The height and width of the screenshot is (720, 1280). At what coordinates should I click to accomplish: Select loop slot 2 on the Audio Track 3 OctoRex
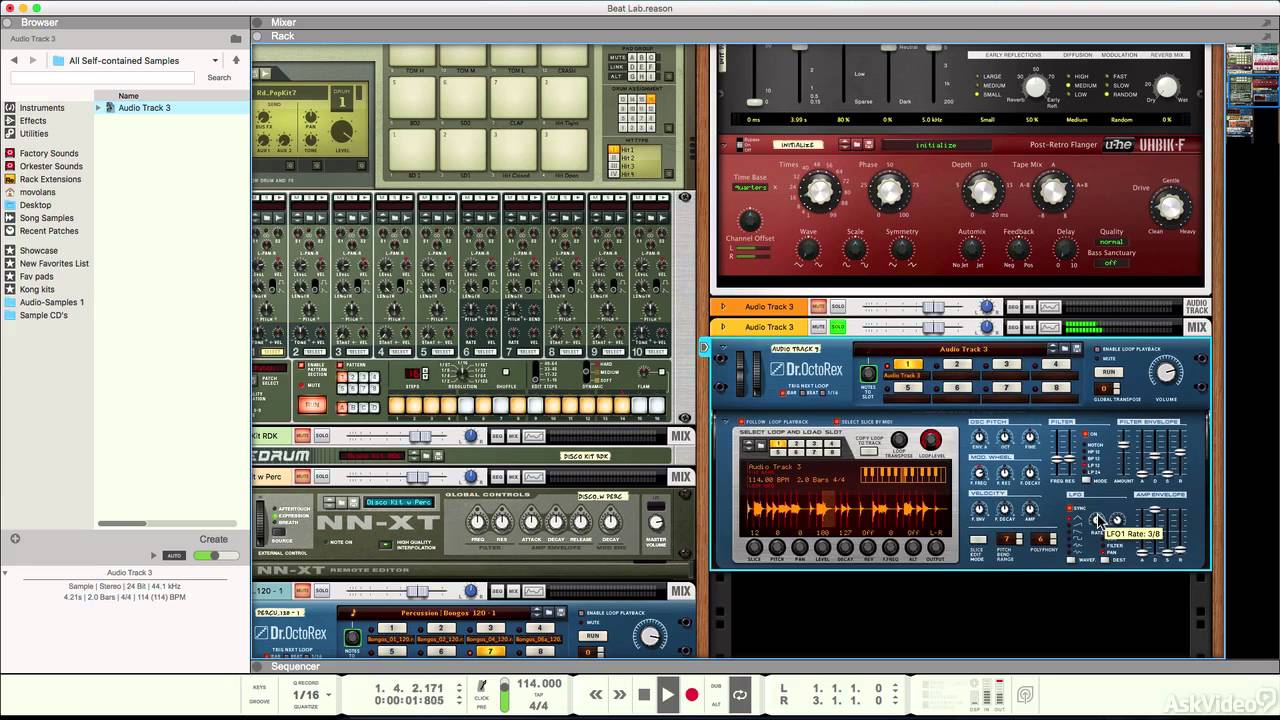[x=957, y=364]
